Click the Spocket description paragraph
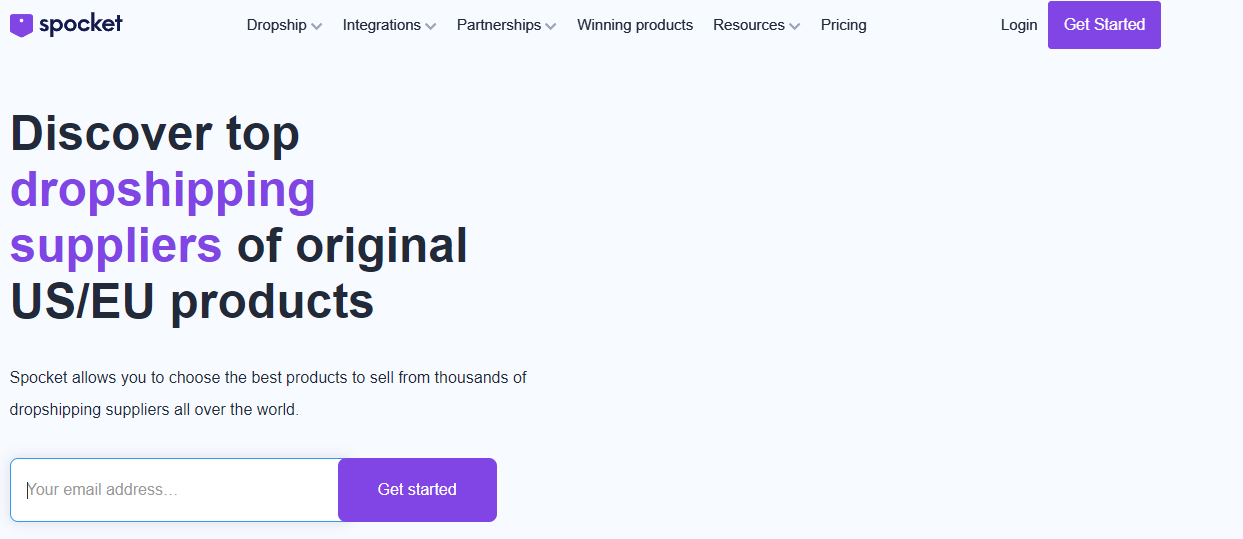The image size is (1243, 539). 268,393
